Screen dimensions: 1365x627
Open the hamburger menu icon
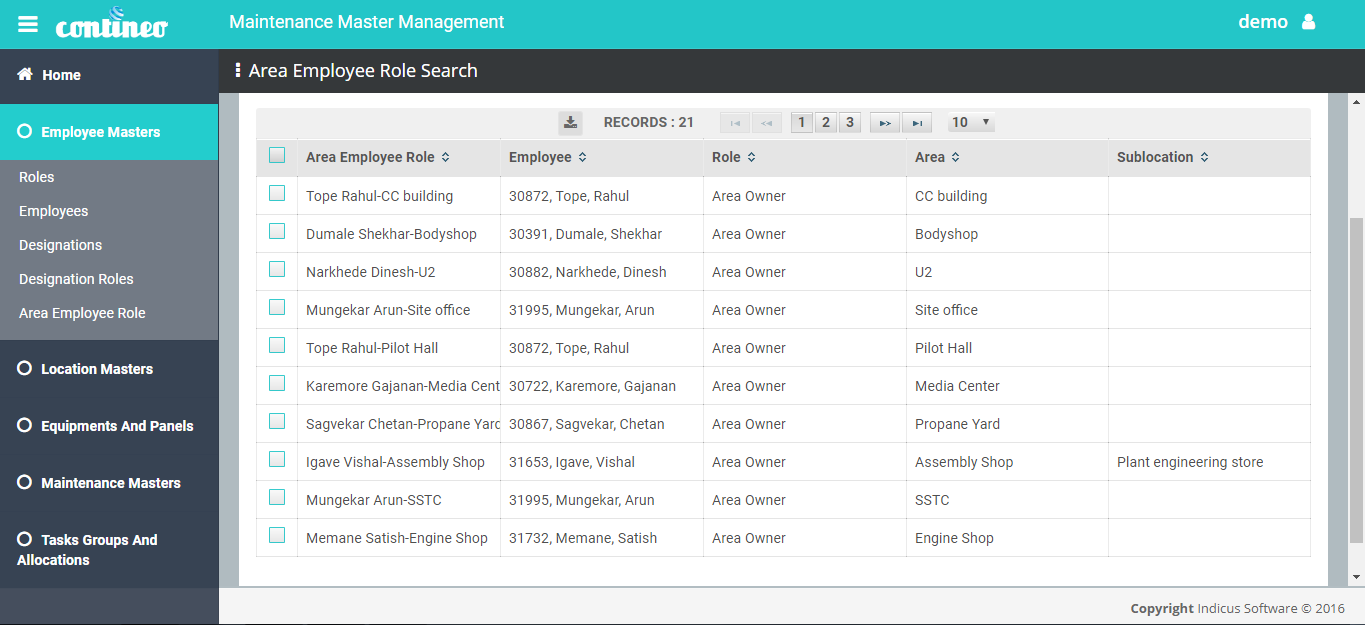28,24
